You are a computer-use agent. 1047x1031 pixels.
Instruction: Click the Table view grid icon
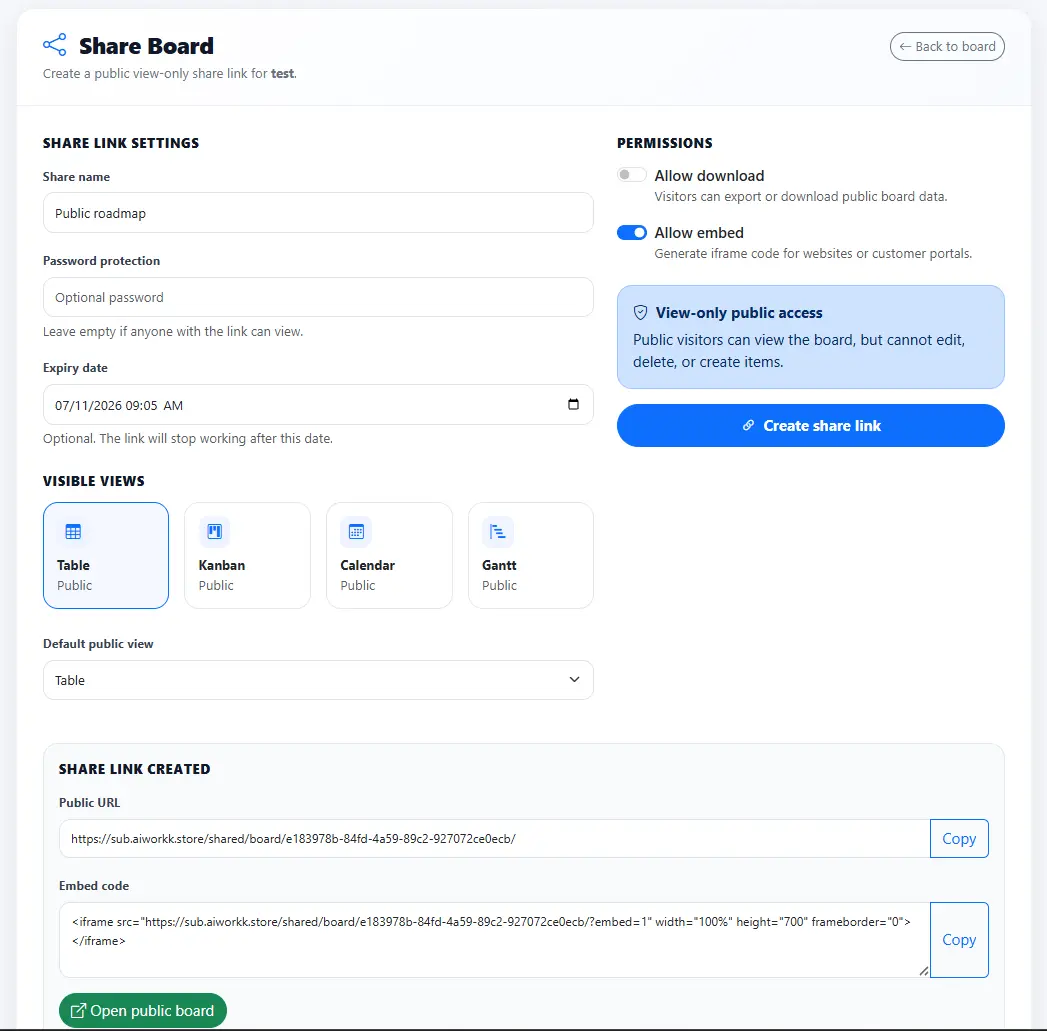tap(73, 532)
